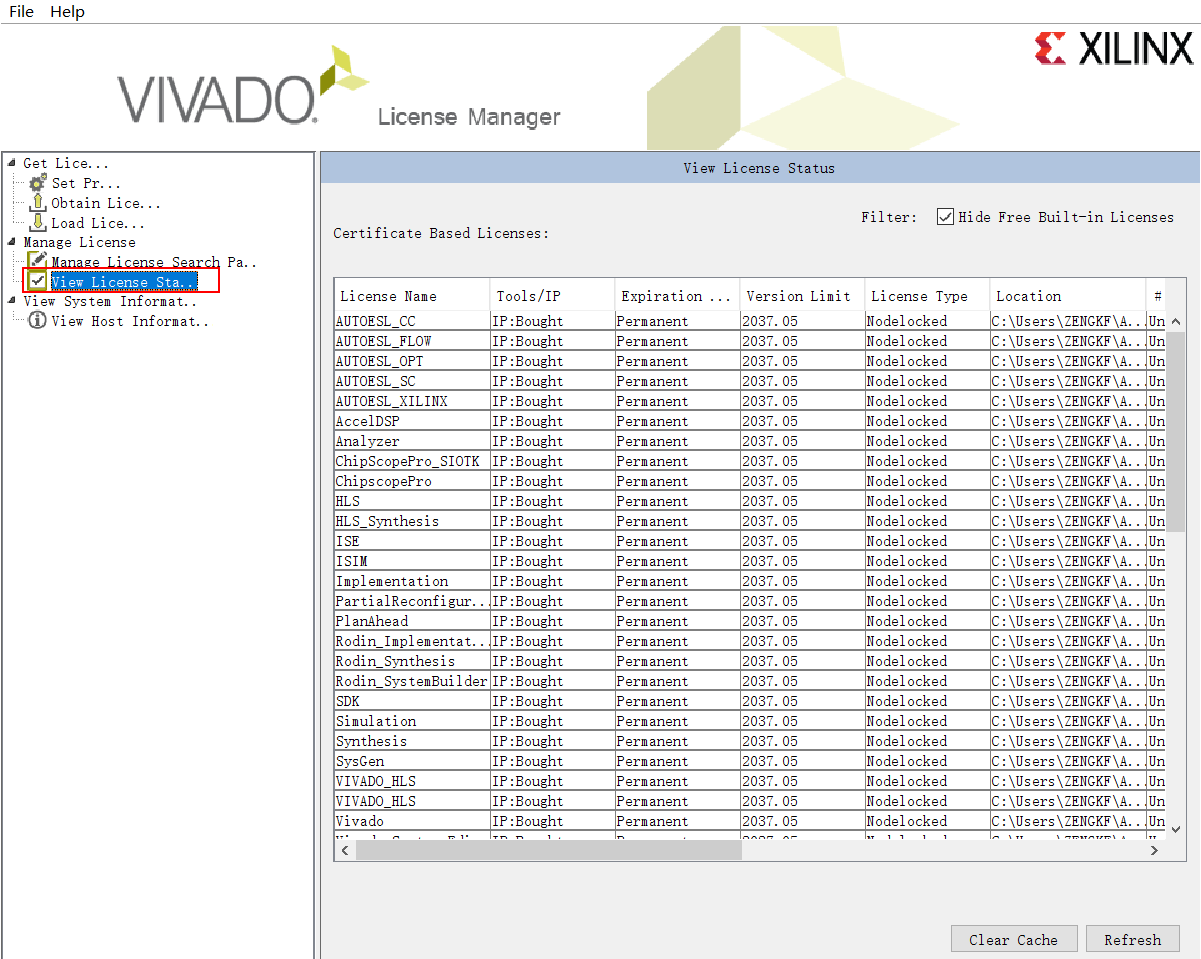Collapse the View System Information node
The height and width of the screenshot is (959, 1201).
(x=11, y=301)
